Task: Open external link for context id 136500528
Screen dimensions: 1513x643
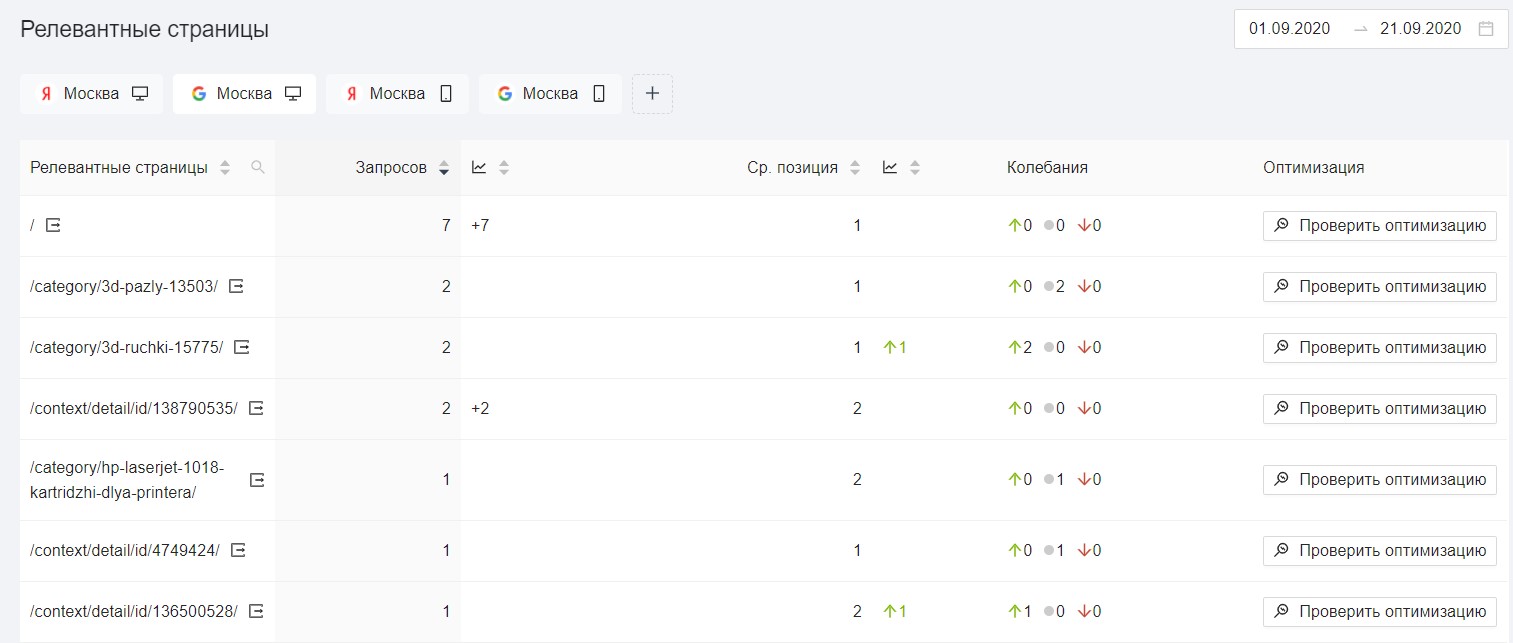Action: [x=256, y=611]
